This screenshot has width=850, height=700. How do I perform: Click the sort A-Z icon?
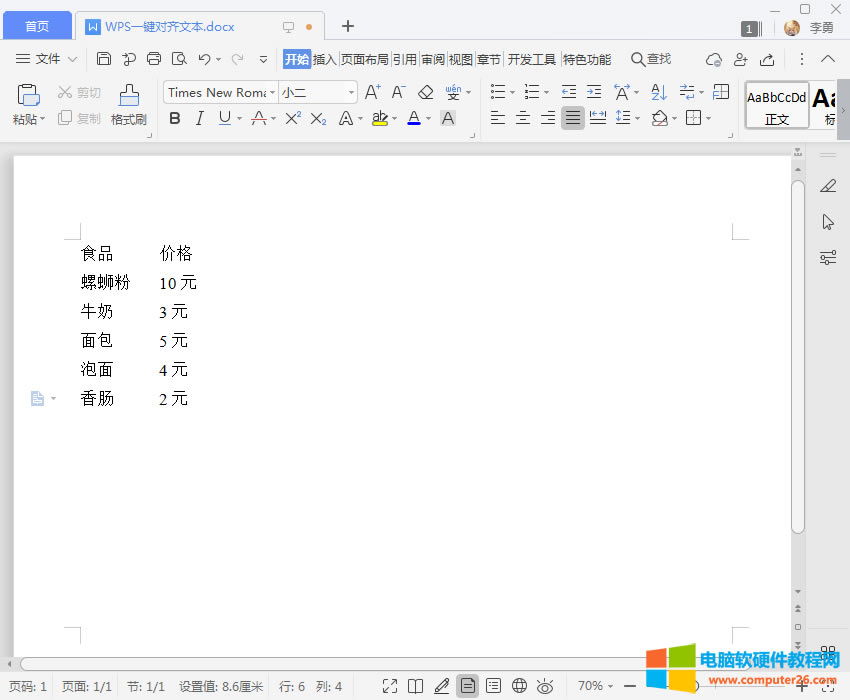[658, 92]
